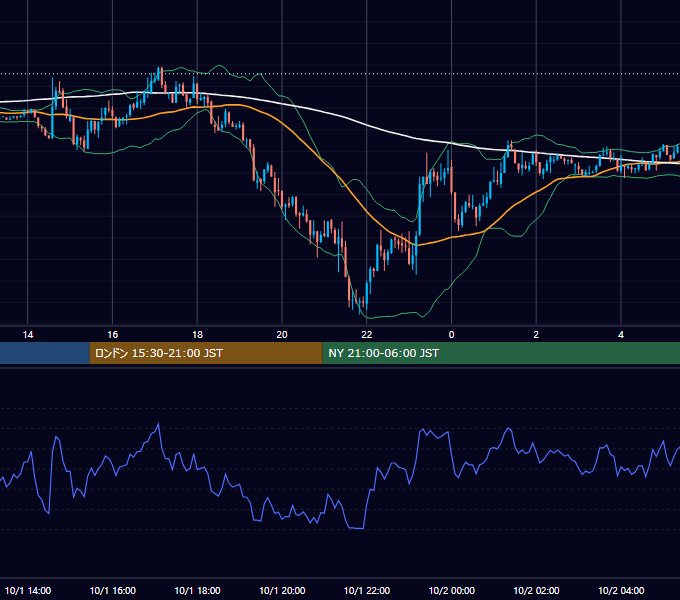Screen dimensions: 680x600
Task: Click the 10/1 14:00 oscillator axis label
Action: click(x=28, y=590)
